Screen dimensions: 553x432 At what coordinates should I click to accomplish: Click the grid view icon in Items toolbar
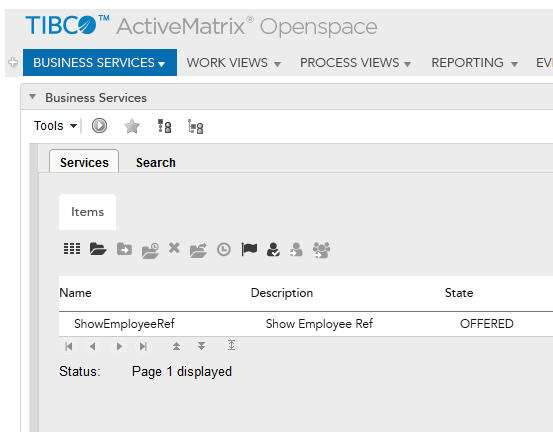pyautogui.click(x=72, y=249)
